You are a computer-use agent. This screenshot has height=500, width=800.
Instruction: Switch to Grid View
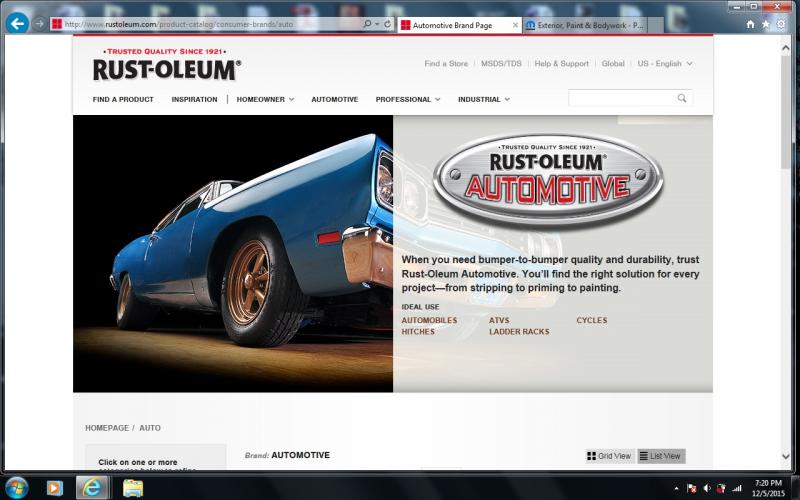(x=609, y=456)
